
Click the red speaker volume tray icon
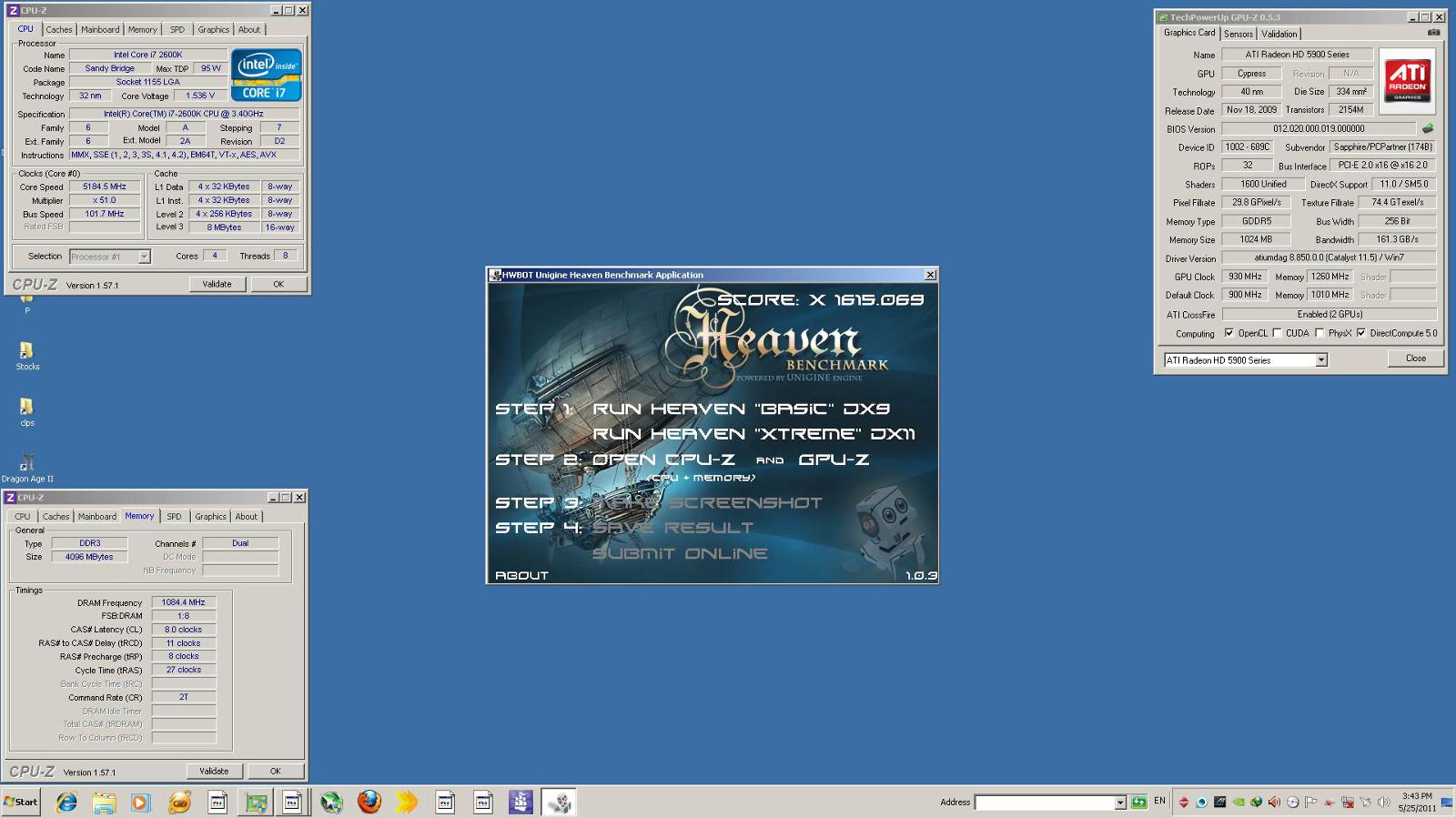pyautogui.click(x=1274, y=802)
